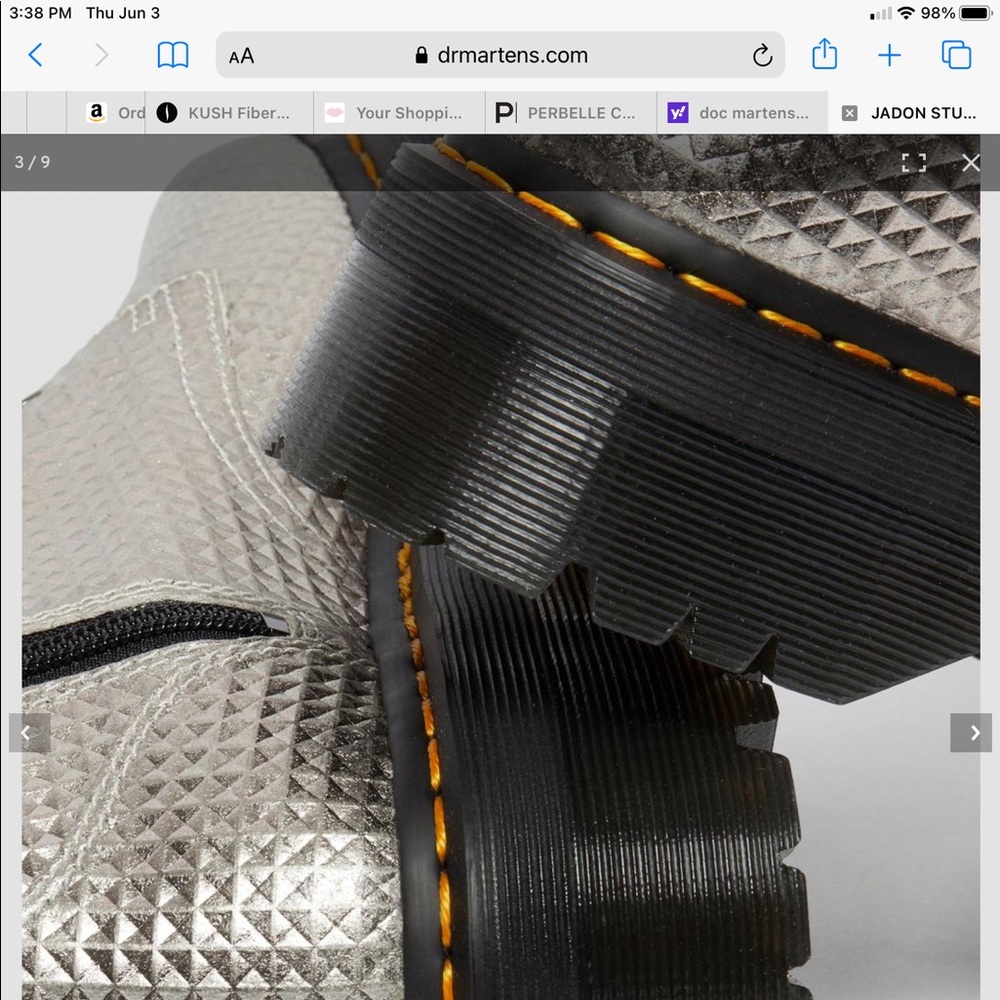
Task: Show the previous product image
Action: pyautogui.click(x=27, y=733)
